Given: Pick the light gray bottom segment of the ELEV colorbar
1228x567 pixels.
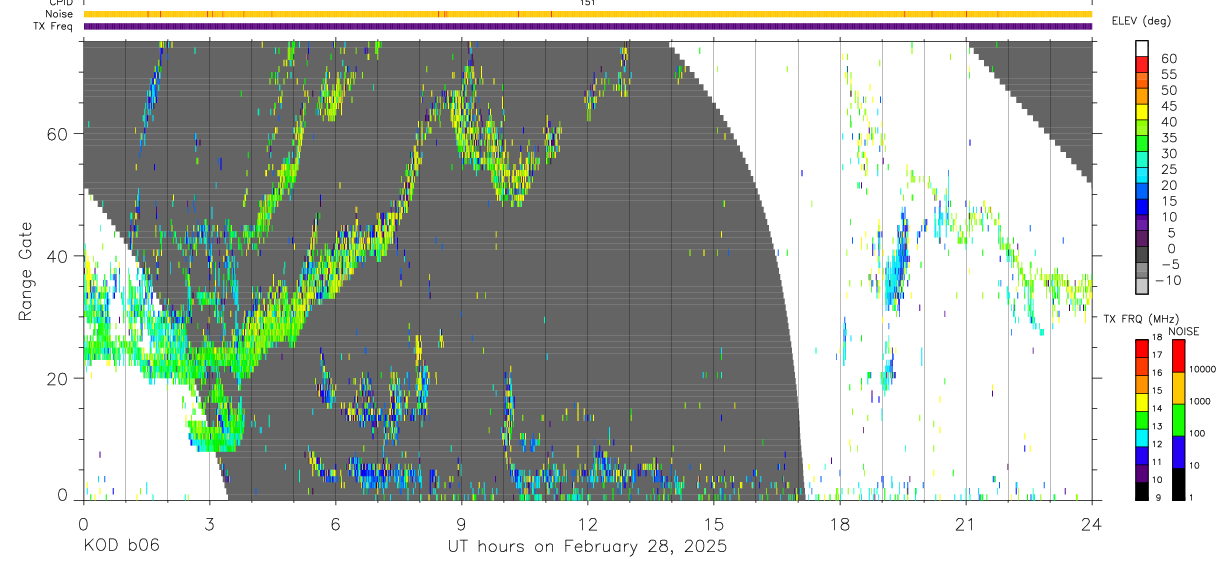Looking at the screenshot, I should (1142, 286).
